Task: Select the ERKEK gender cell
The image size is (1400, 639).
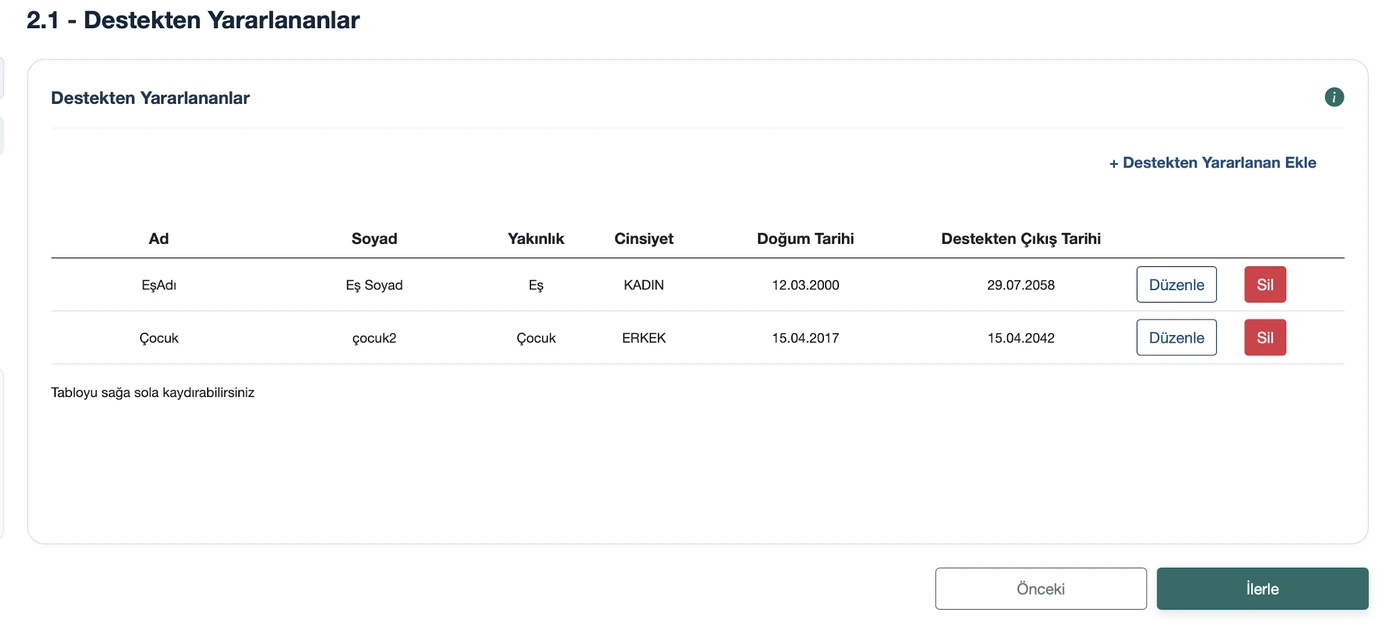Action: [x=644, y=338]
